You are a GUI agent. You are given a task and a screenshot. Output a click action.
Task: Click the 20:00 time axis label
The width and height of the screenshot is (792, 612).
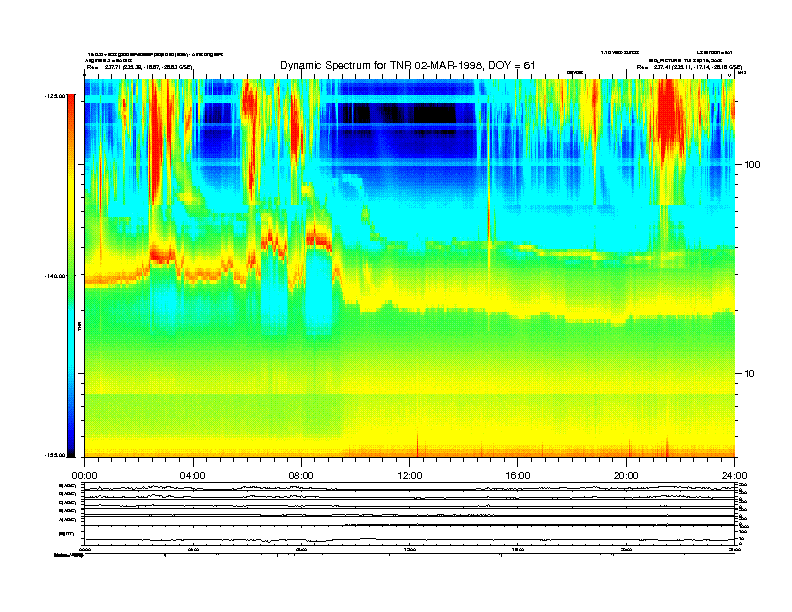click(626, 476)
